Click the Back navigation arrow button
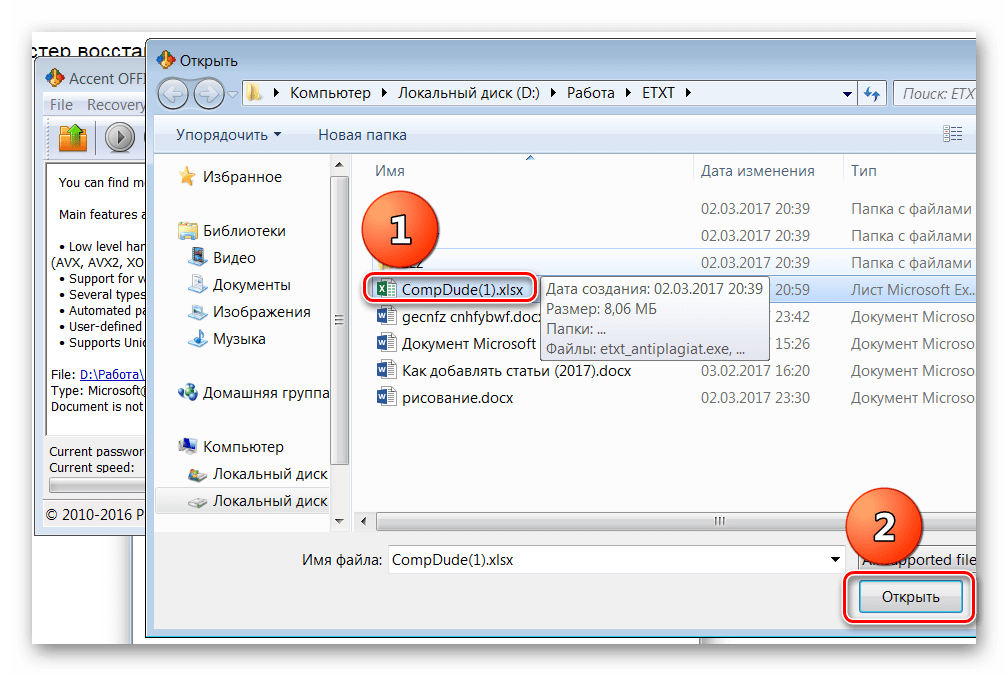 point(173,94)
